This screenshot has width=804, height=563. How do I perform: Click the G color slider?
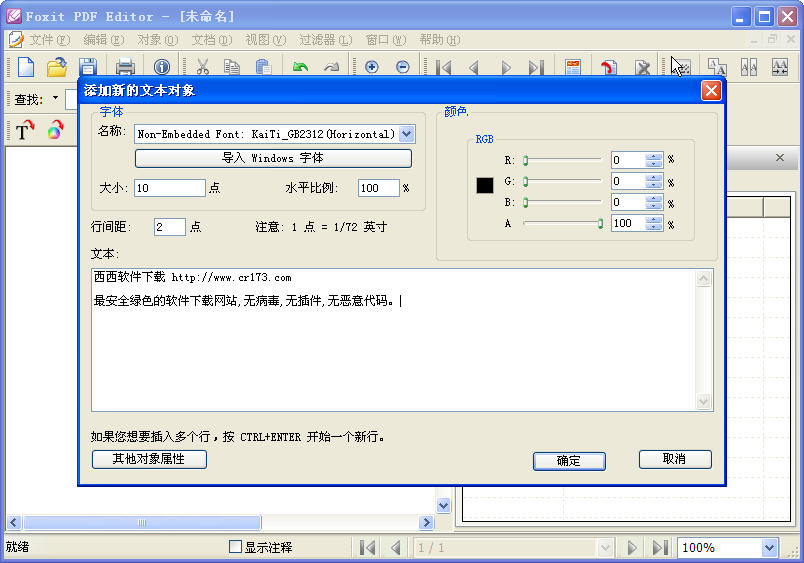point(562,182)
